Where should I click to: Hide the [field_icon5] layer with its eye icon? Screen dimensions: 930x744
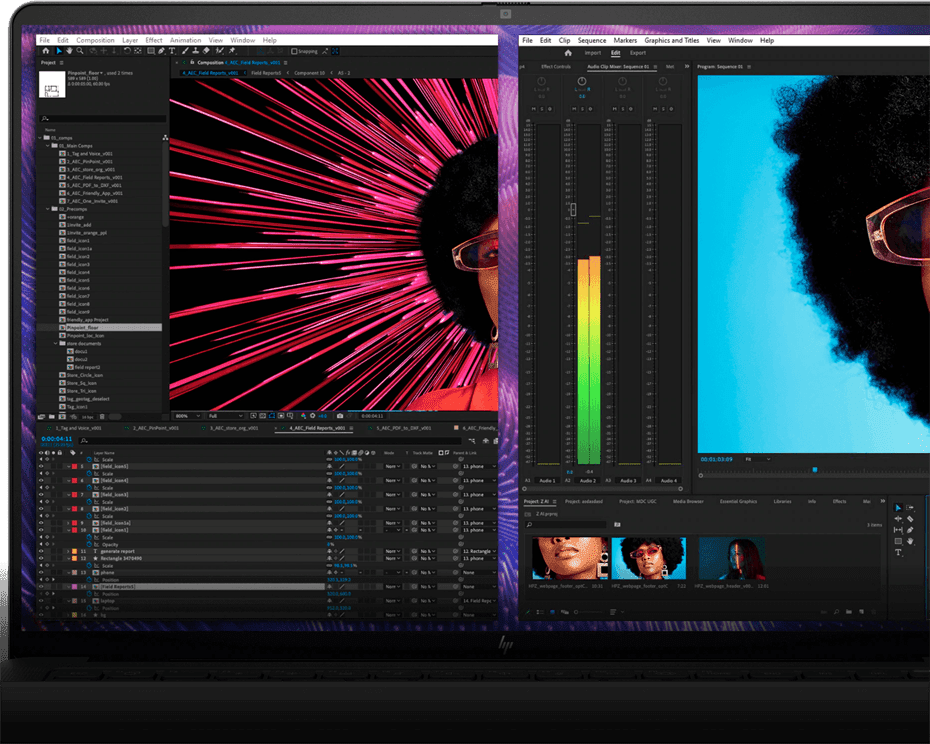click(41, 466)
